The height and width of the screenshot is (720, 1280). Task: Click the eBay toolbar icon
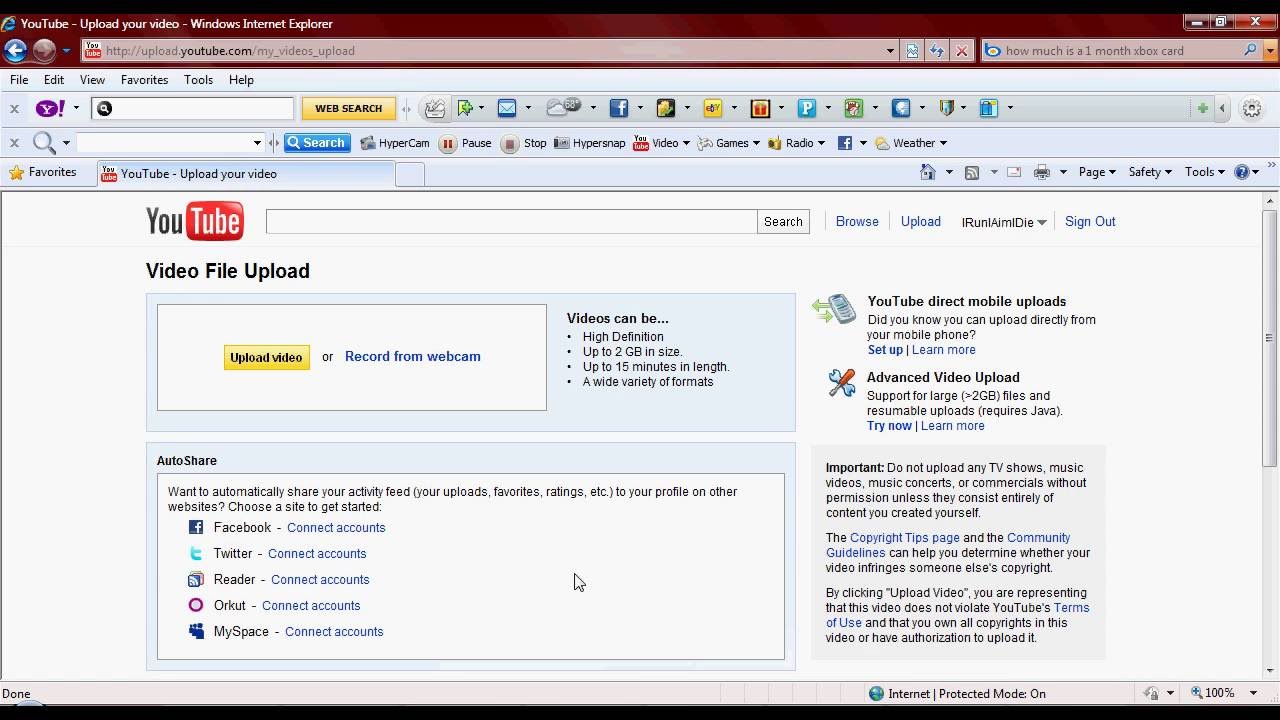[713, 108]
